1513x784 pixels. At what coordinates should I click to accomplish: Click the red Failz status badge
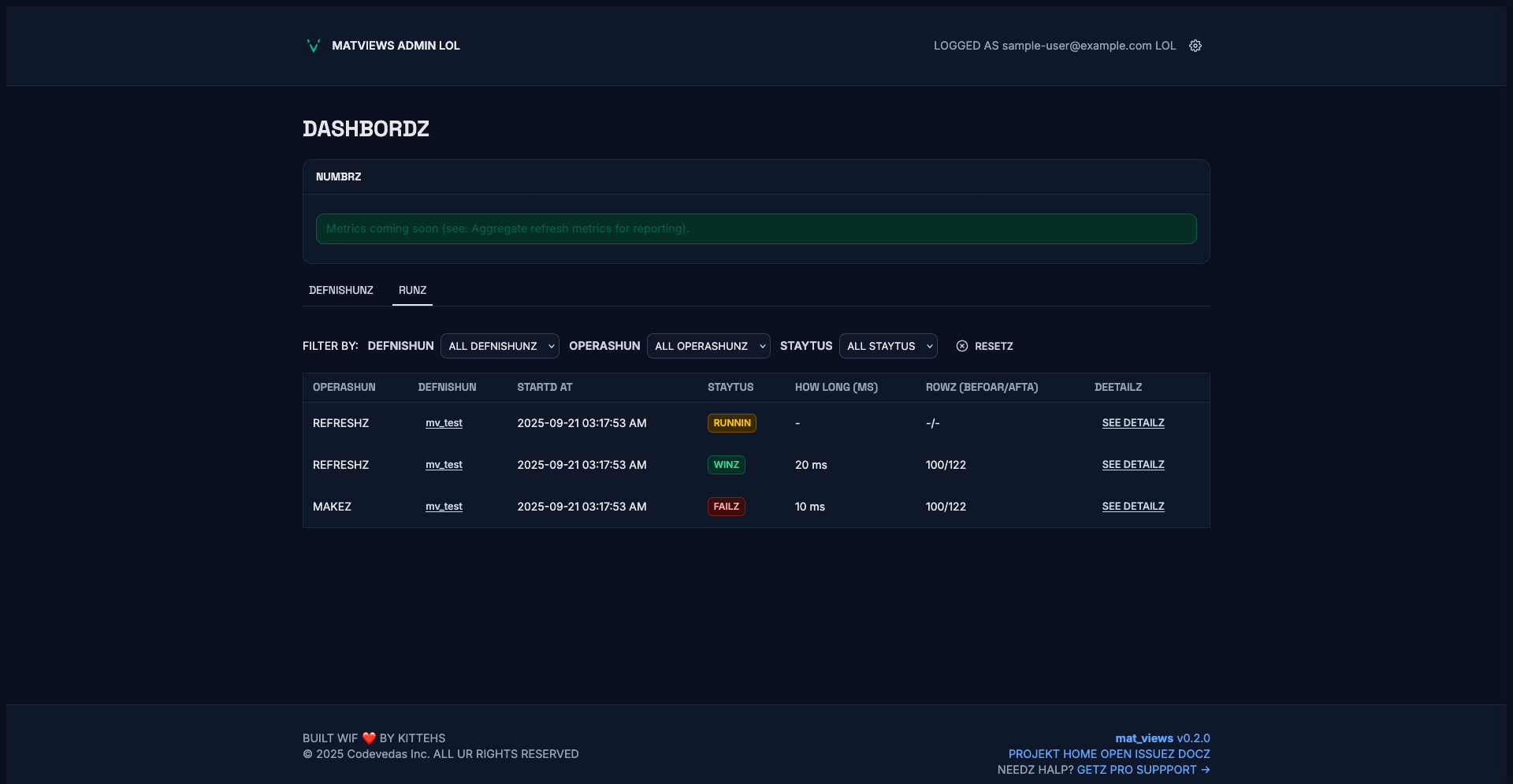pyautogui.click(x=726, y=507)
